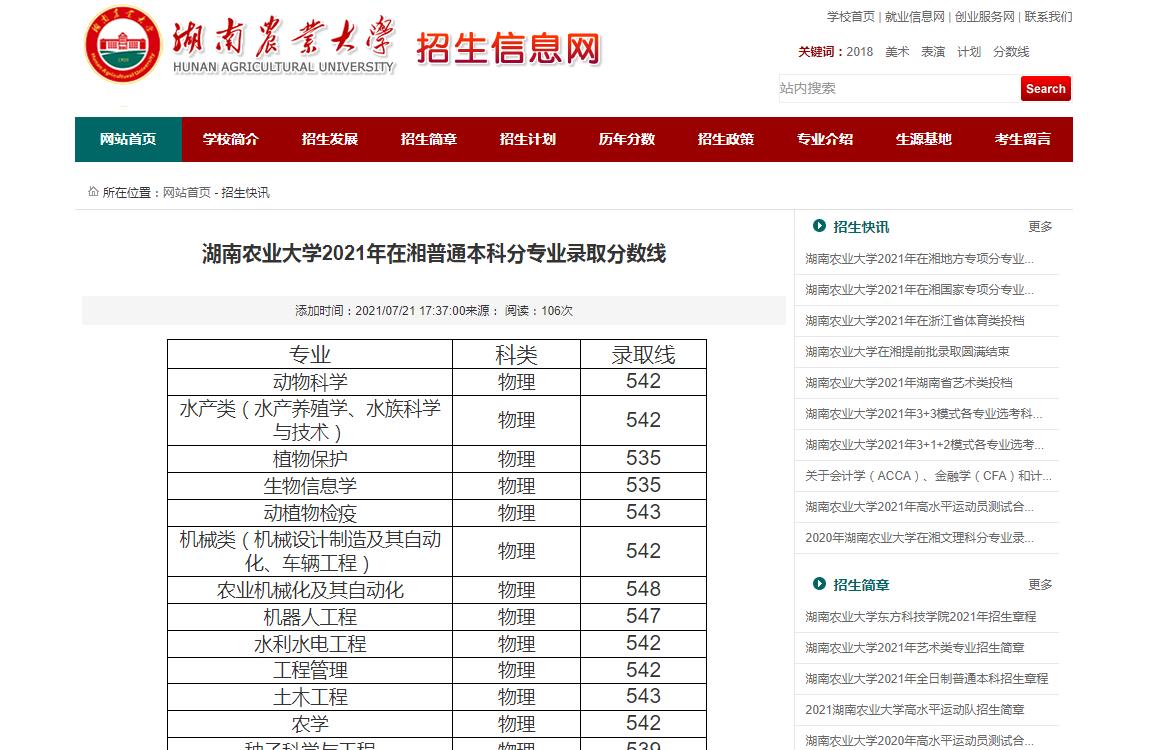Select the keyword 分数线
This screenshot has width=1150, height=750.
click(x=1011, y=52)
